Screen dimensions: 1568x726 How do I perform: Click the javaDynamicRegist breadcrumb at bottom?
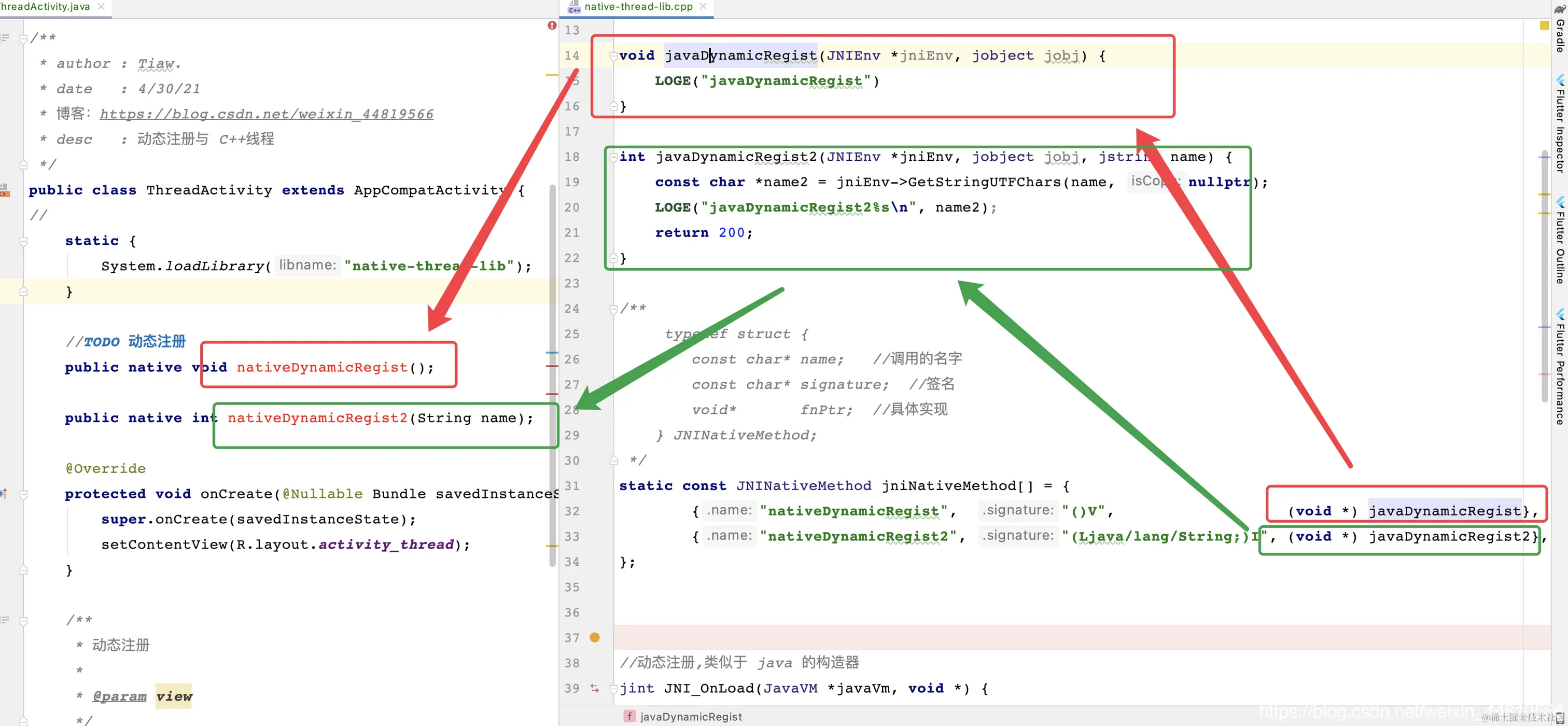690,716
